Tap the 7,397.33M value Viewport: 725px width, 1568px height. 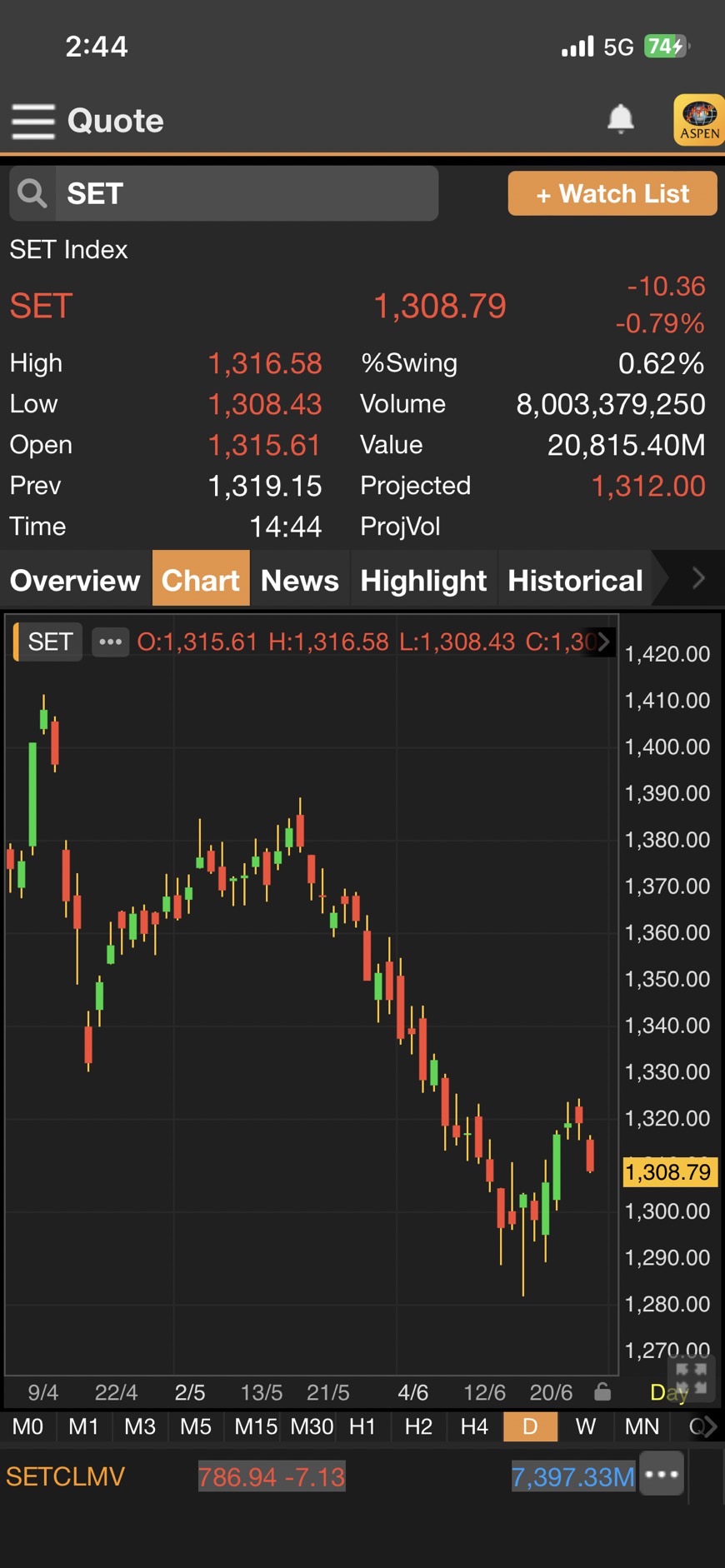click(573, 1477)
